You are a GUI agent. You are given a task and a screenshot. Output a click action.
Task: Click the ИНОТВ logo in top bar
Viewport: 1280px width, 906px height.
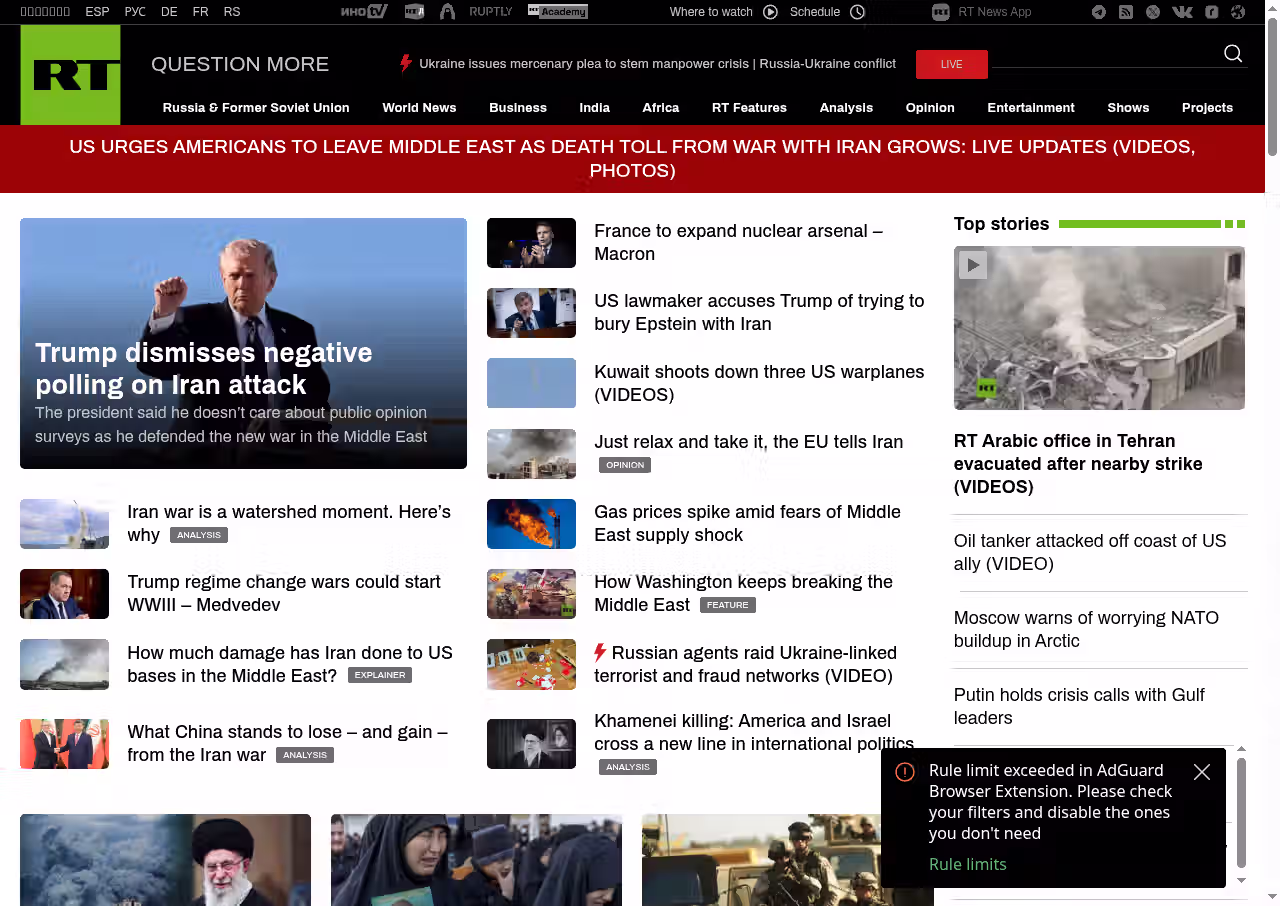coord(364,12)
